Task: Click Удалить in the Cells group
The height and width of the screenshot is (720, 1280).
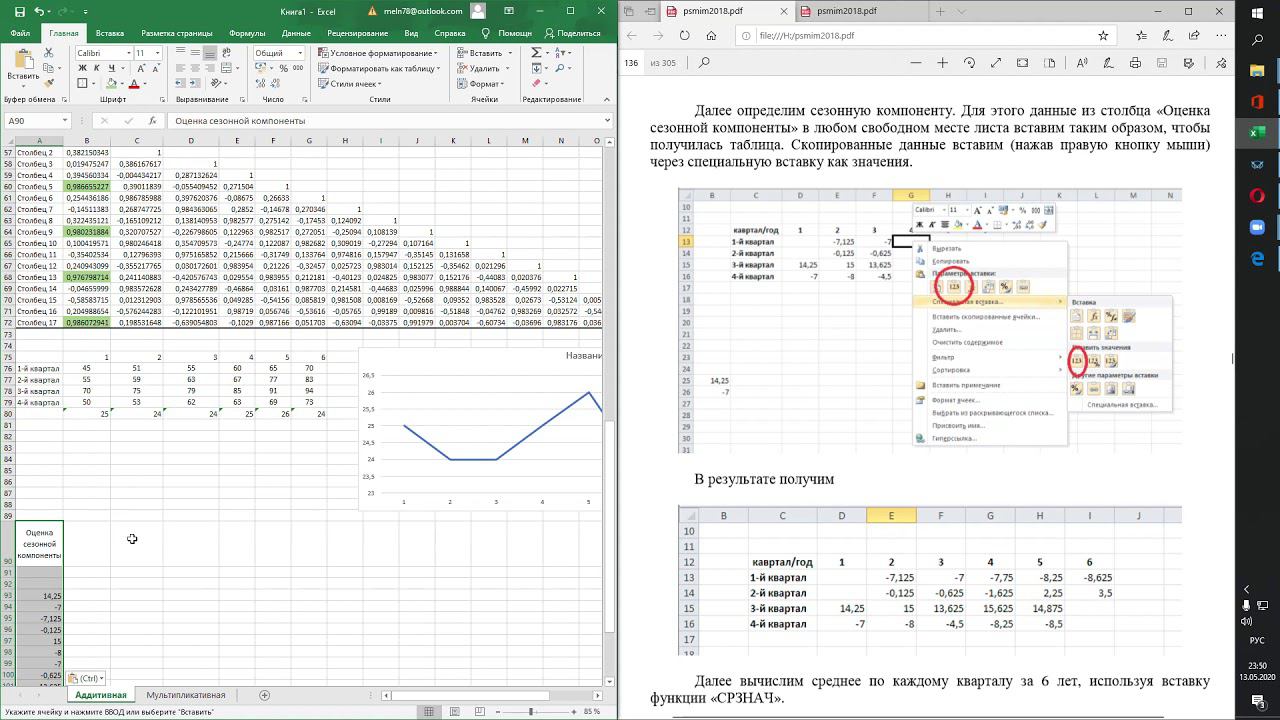Action: click(x=484, y=69)
